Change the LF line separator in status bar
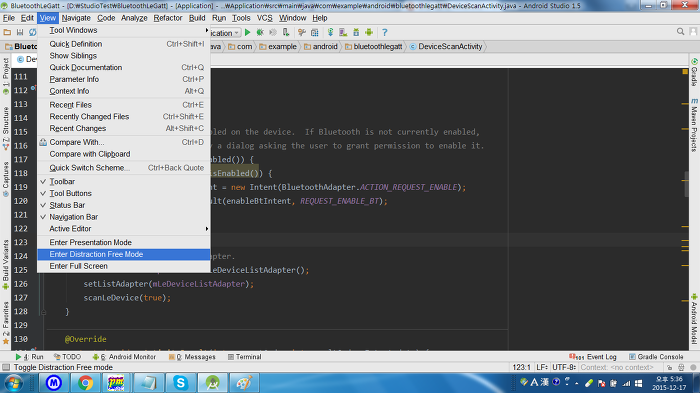 [x=542, y=367]
